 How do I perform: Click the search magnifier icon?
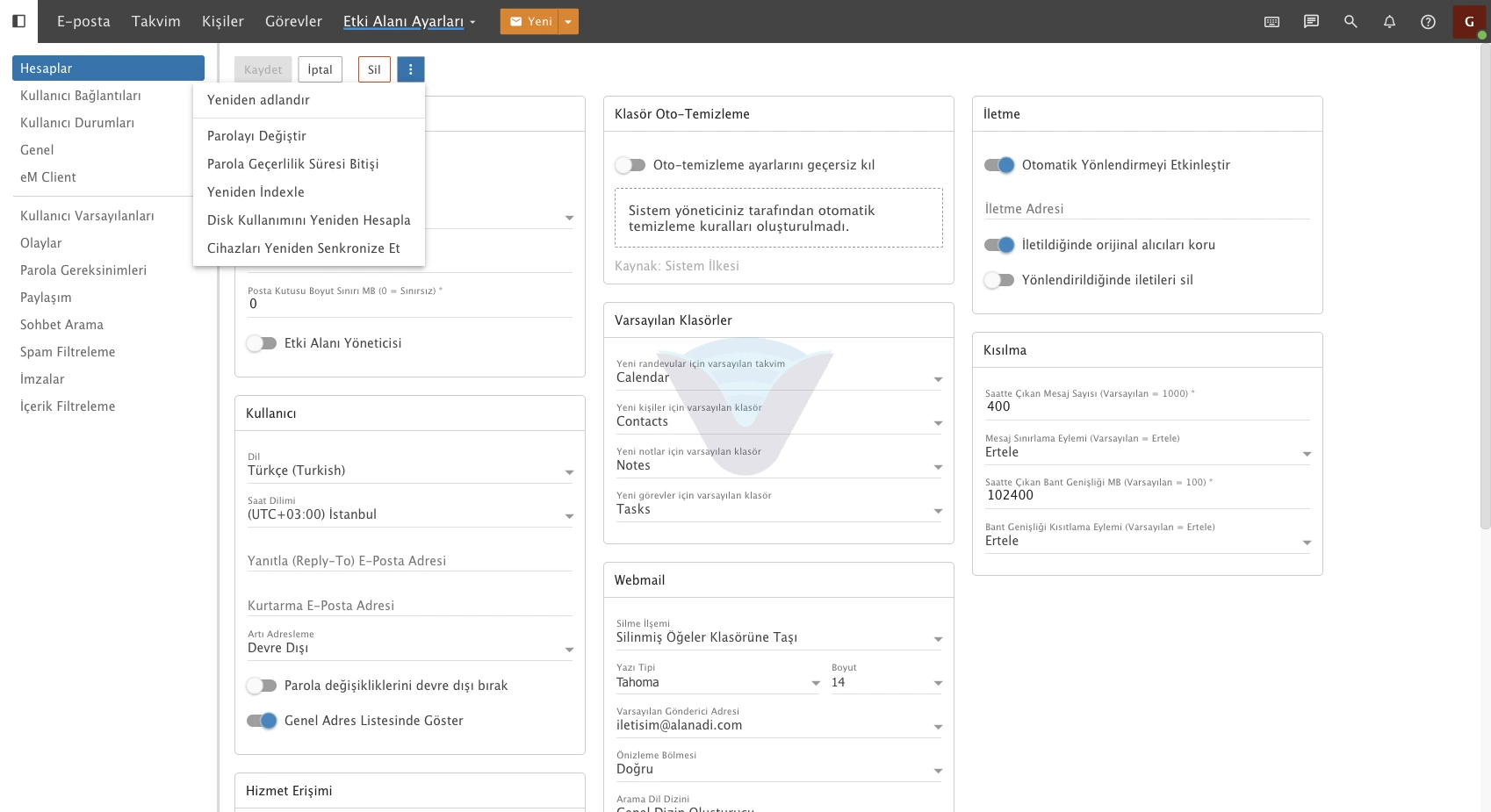pyautogui.click(x=1351, y=22)
